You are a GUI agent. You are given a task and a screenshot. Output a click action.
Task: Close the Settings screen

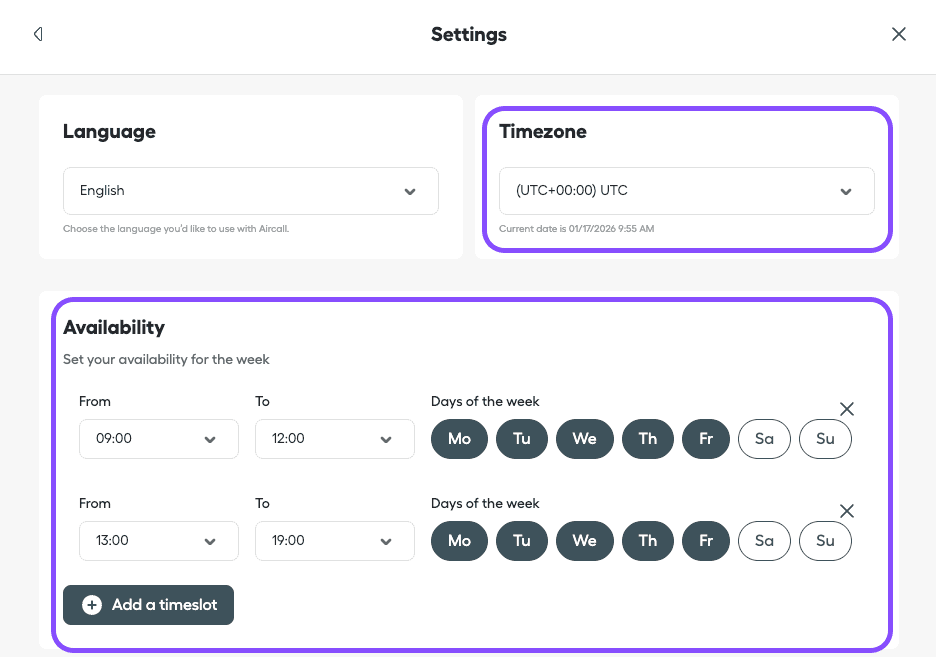coord(898,33)
